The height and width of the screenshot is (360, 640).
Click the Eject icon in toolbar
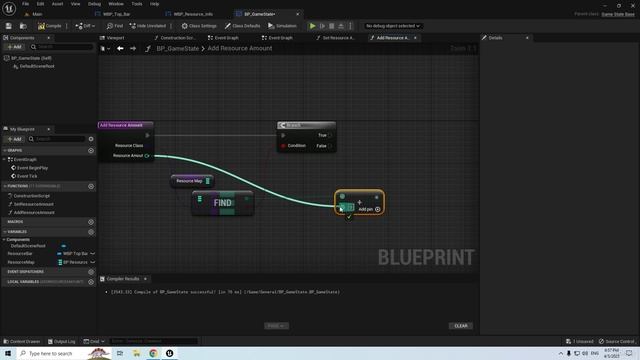pyautogui.click(x=341, y=26)
